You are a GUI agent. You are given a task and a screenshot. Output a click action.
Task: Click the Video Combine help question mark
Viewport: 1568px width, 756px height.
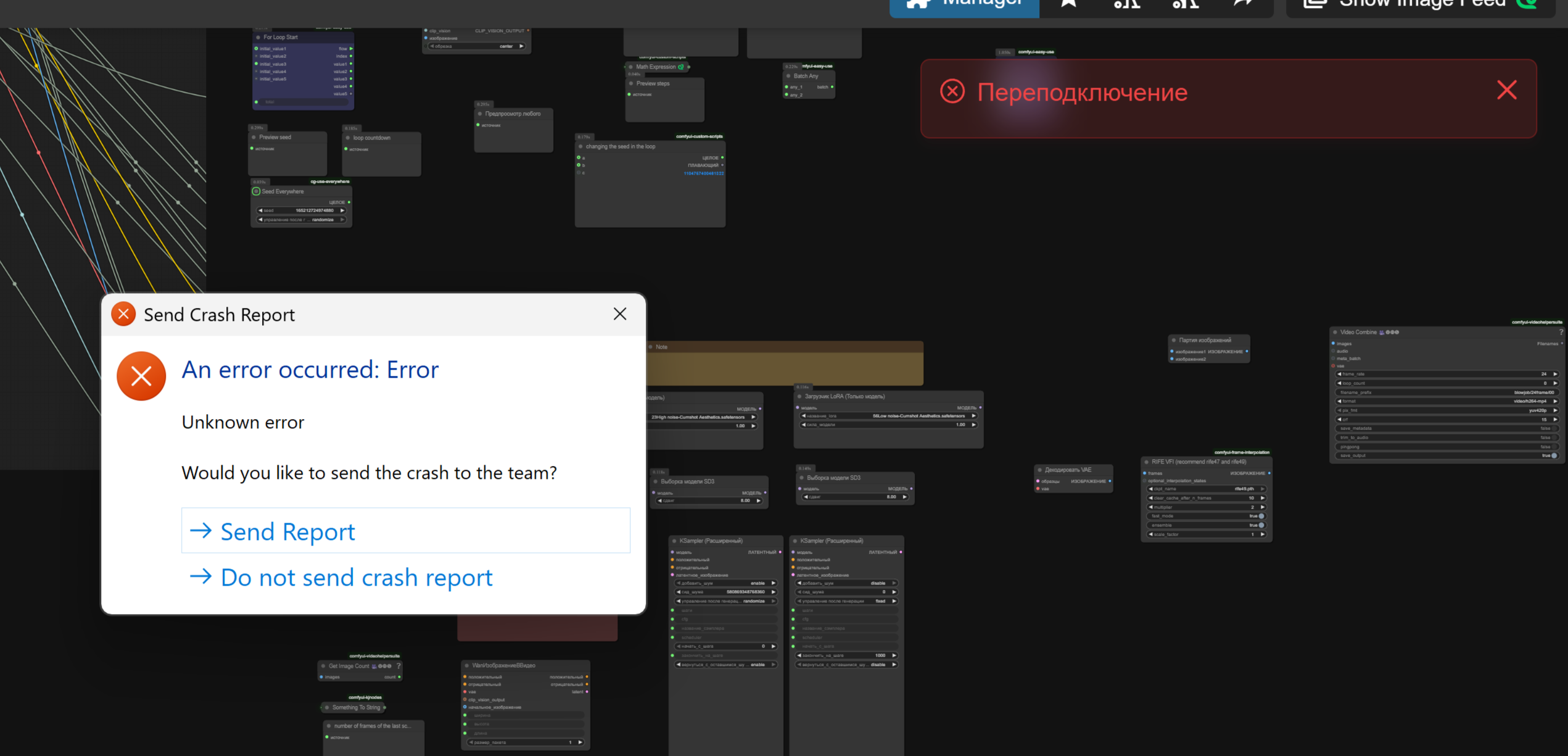pos(1561,332)
